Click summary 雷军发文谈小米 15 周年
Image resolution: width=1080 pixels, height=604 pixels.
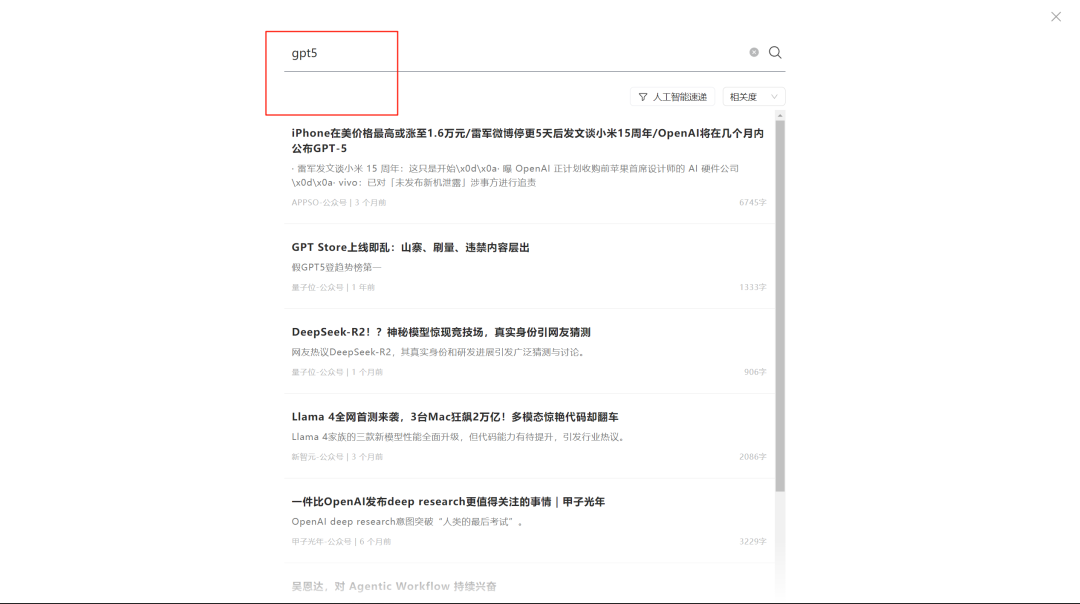coord(515,176)
